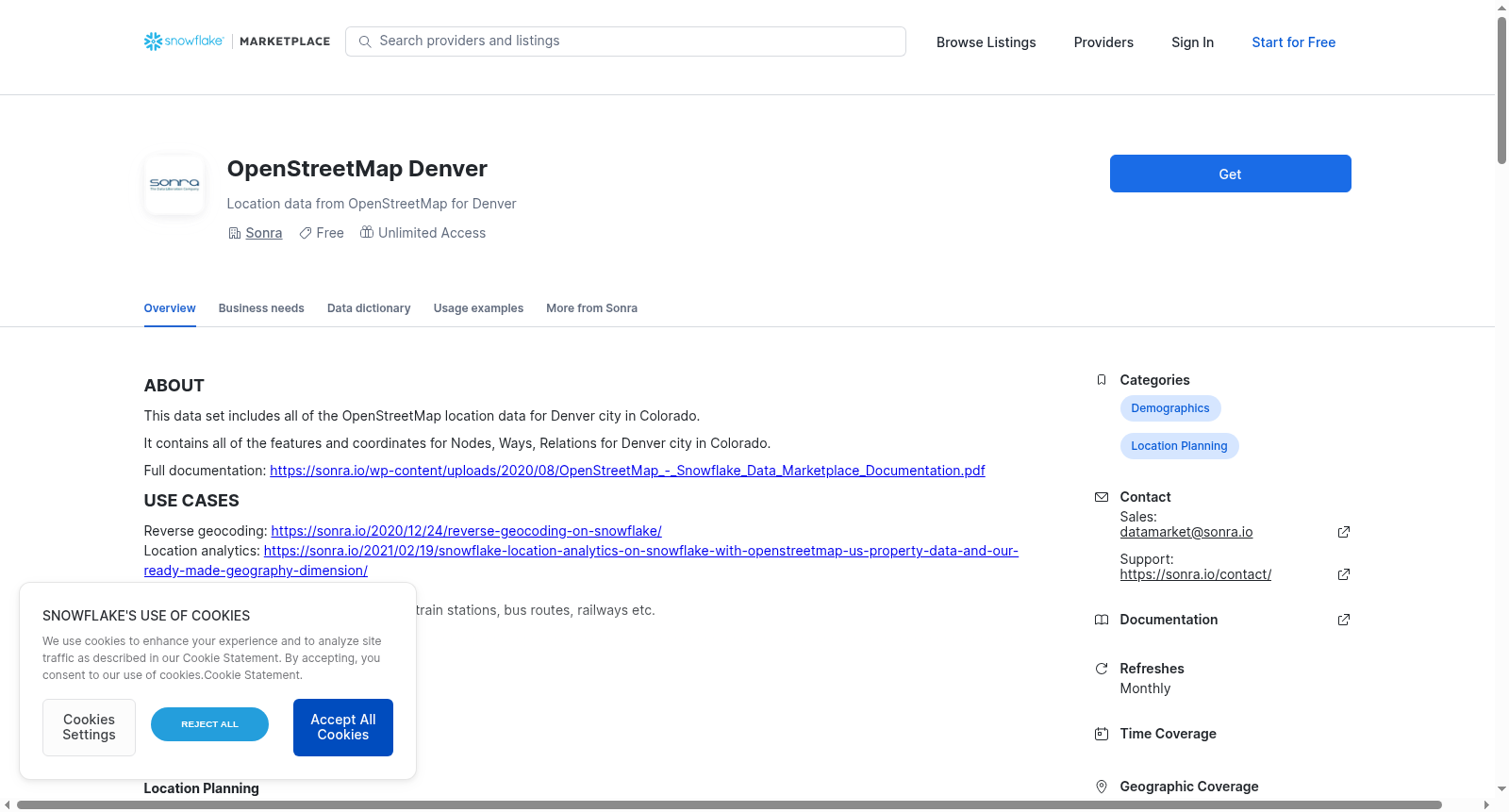The width and height of the screenshot is (1509, 812).
Task: Click the 'Monthly' refresh value
Action: tap(1145, 688)
